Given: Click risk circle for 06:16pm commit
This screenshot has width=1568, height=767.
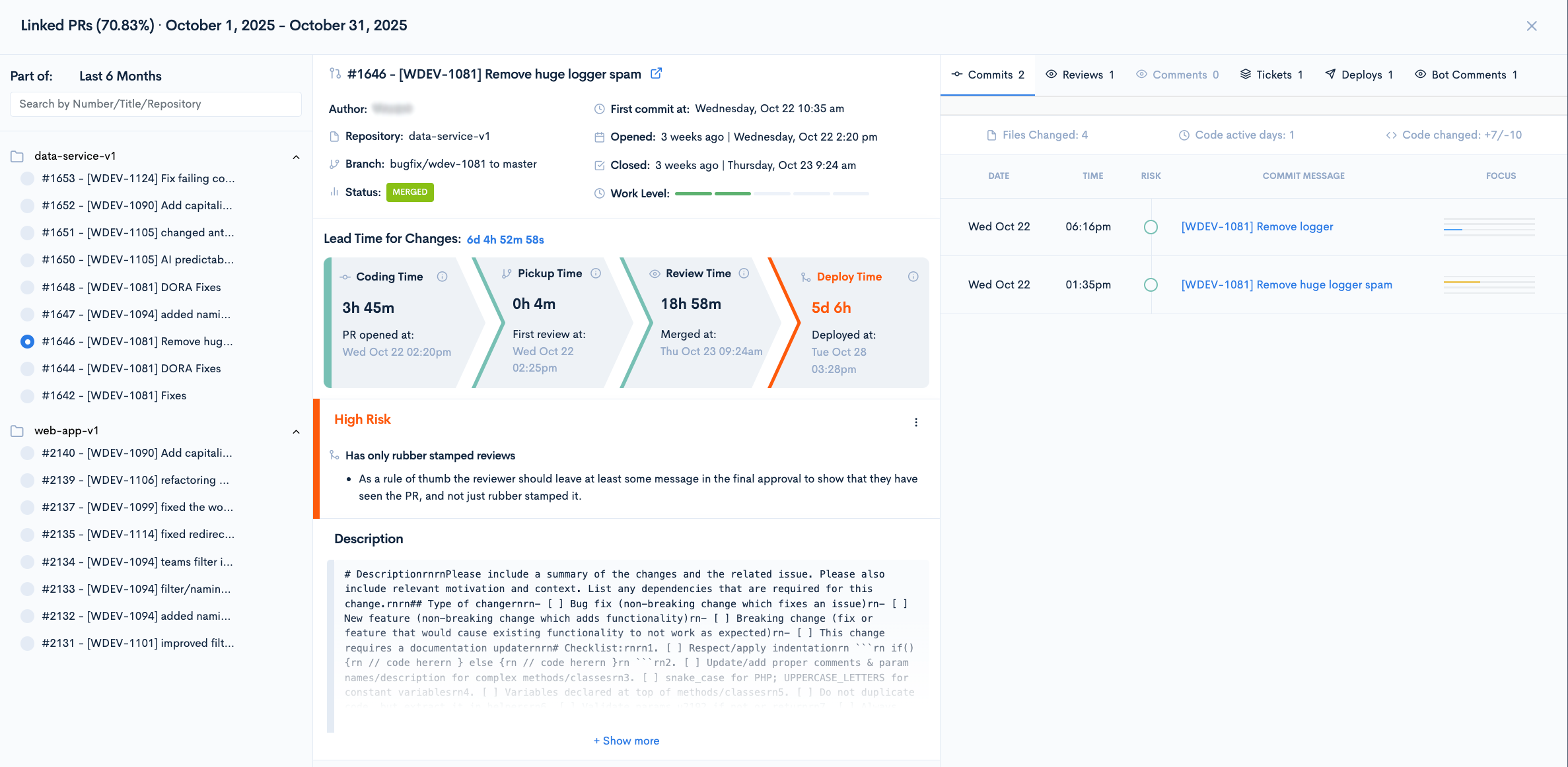Looking at the screenshot, I should [x=1151, y=227].
